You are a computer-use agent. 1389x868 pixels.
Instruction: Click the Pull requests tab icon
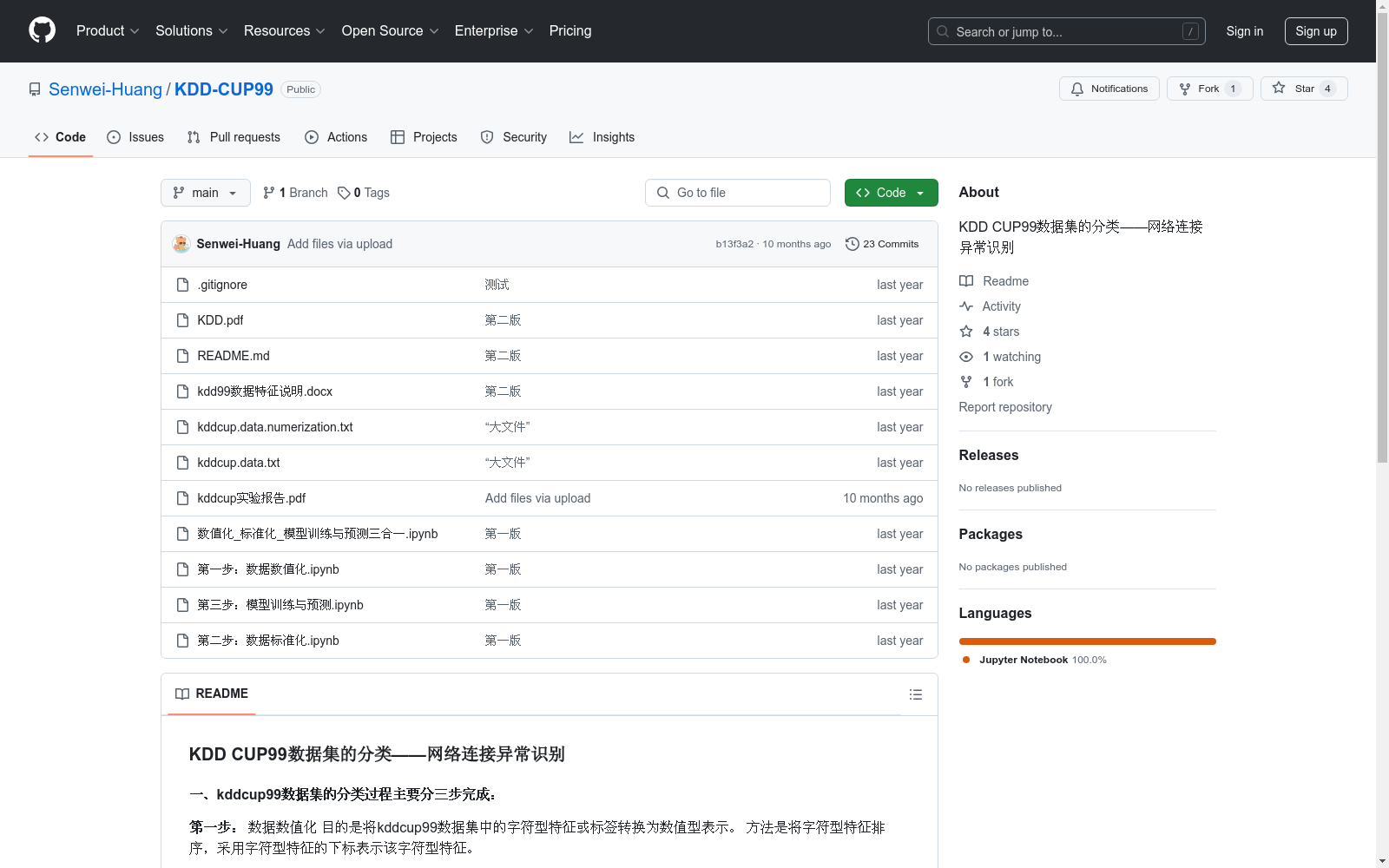[x=194, y=137]
